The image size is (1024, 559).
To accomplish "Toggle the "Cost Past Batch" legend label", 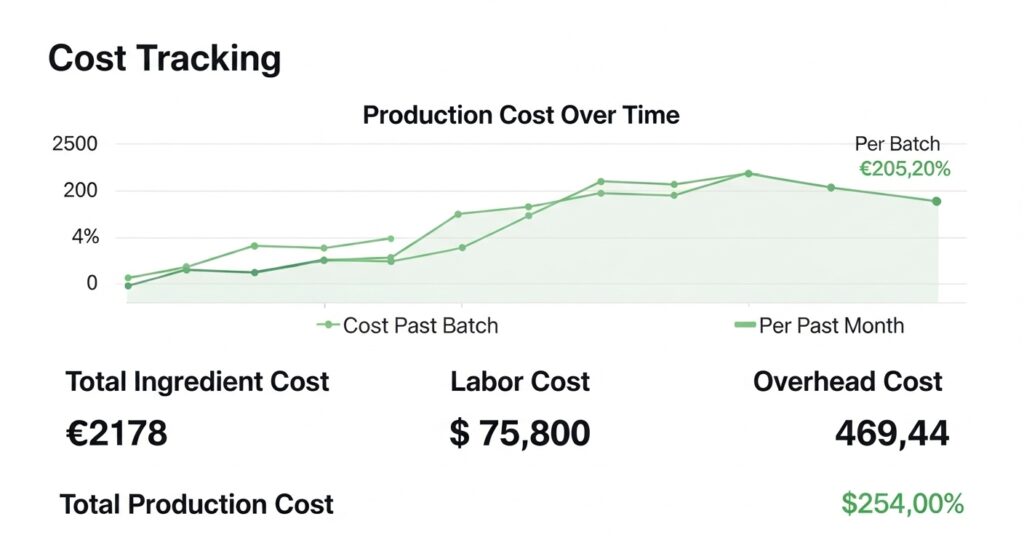I will (x=420, y=325).
